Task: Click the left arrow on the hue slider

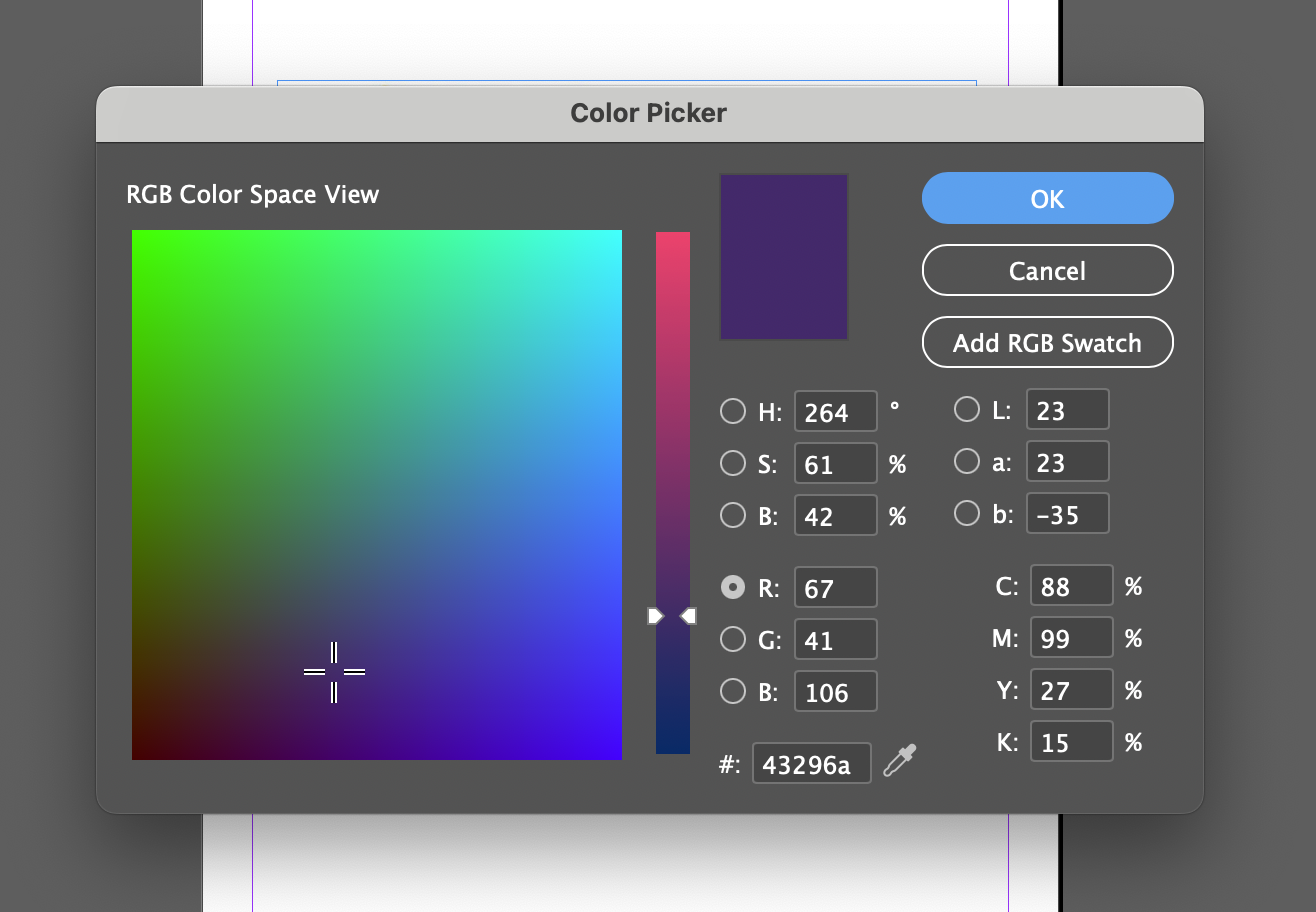Action: pos(656,616)
